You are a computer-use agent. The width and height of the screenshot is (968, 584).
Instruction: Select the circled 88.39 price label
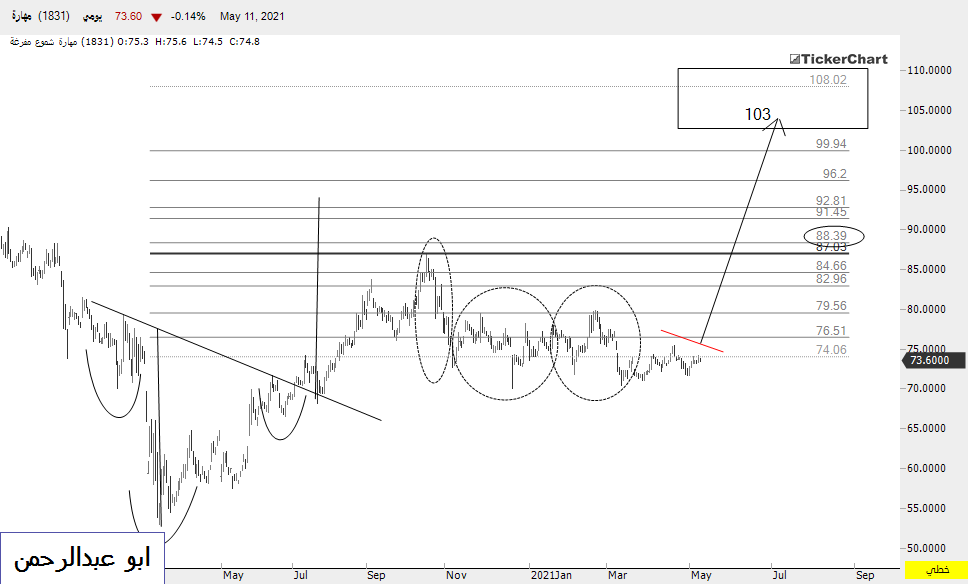click(x=832, y=236)
